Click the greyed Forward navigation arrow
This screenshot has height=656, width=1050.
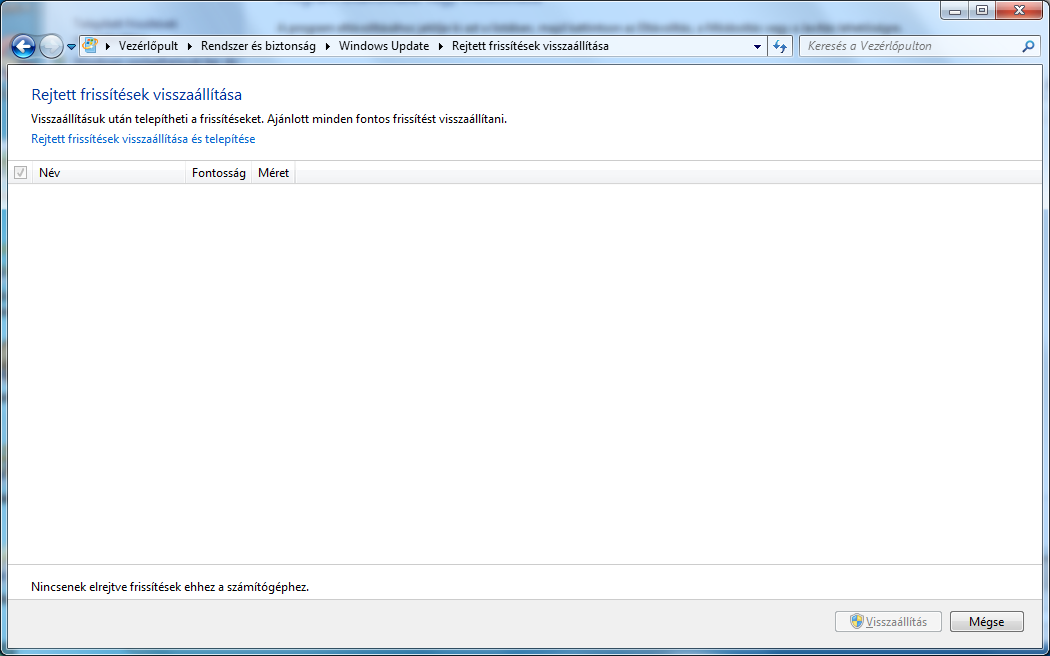pyautogui.click(x=52, y=46)
